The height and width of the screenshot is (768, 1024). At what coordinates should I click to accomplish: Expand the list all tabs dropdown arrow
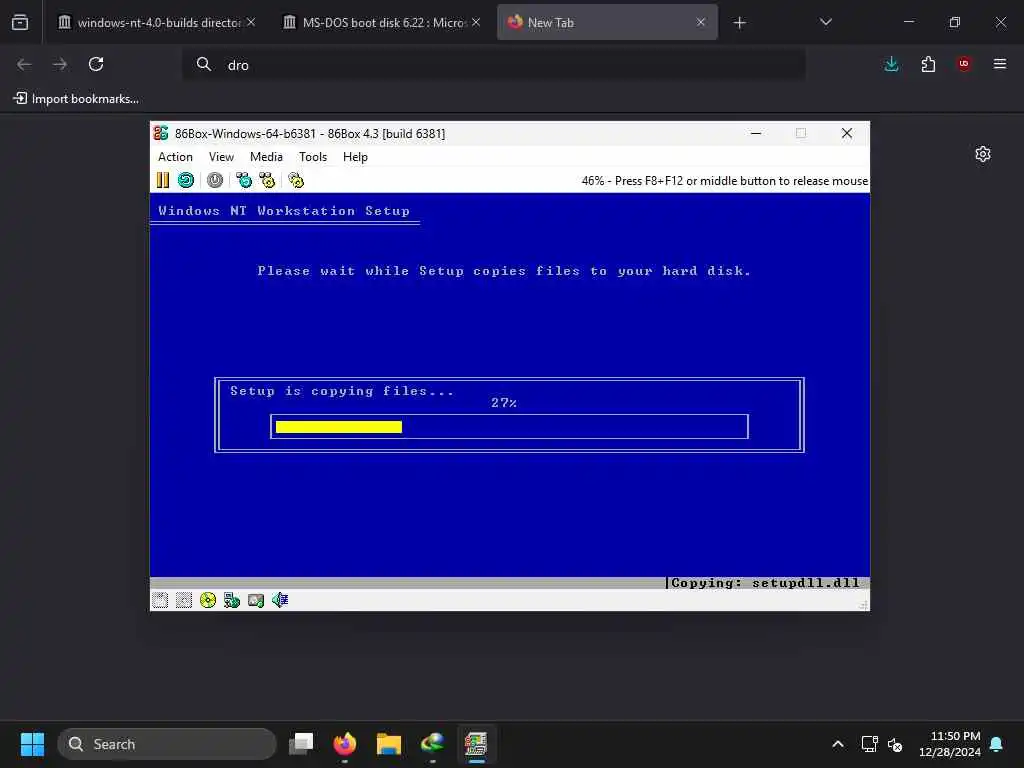click(x=825, y=22)
